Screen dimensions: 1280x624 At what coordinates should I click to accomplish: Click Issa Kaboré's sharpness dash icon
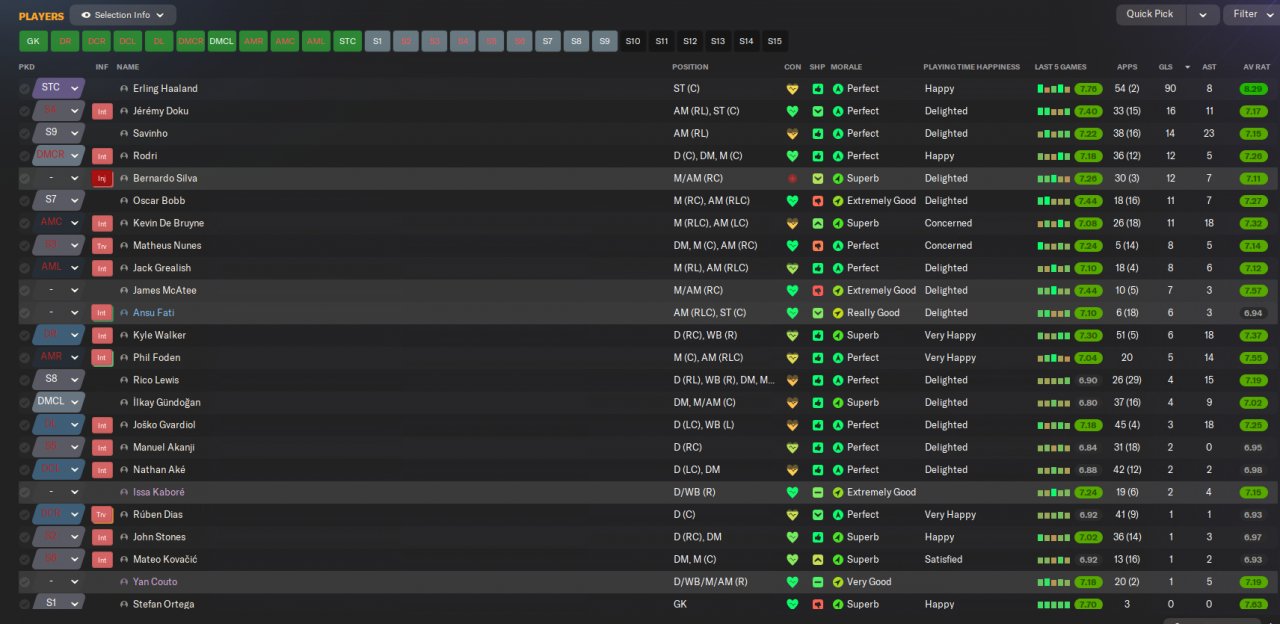[817, 492]
